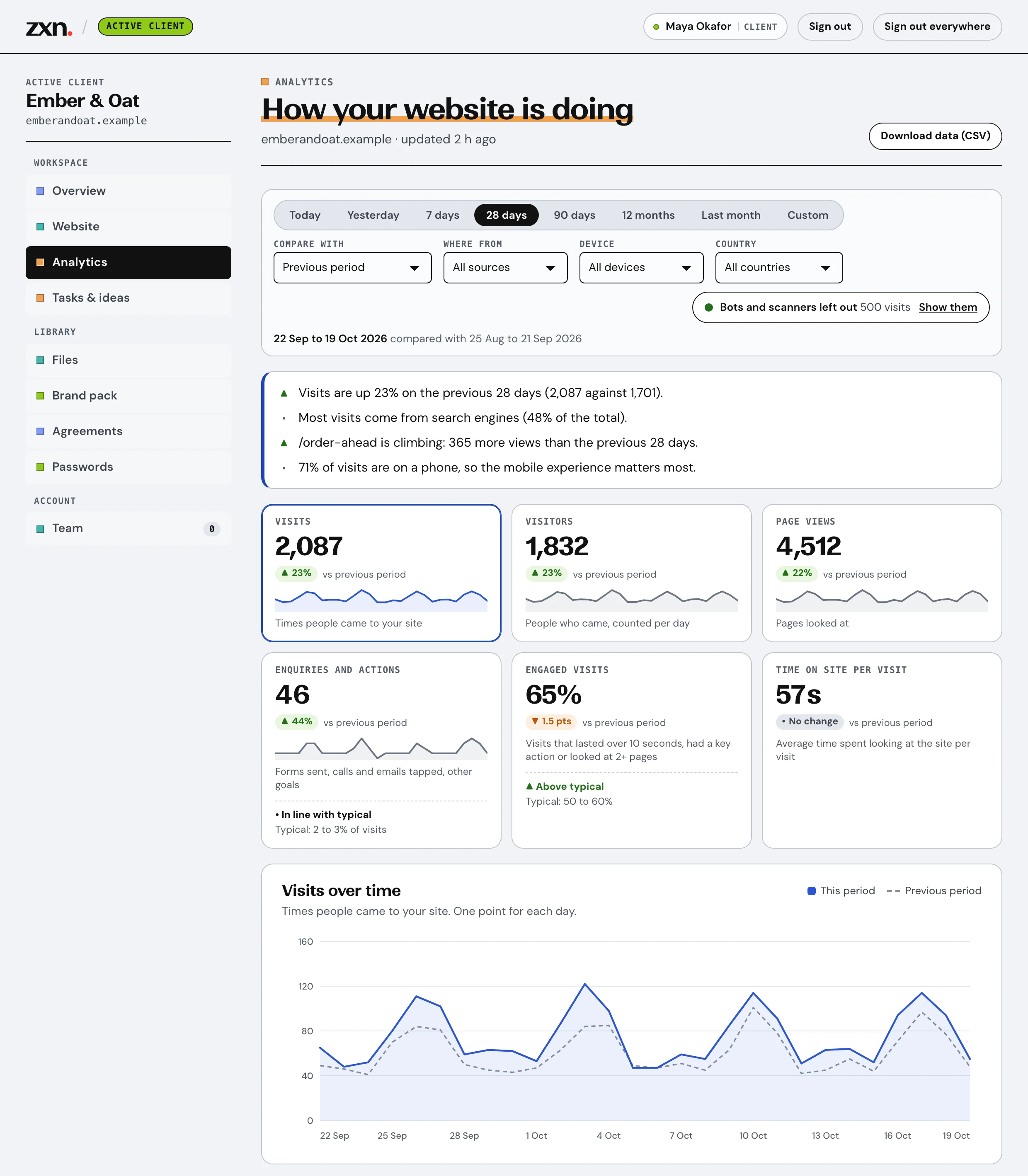Select the 90 days time range
This screenshot has height=1176, width=1028.
(574, 215)
